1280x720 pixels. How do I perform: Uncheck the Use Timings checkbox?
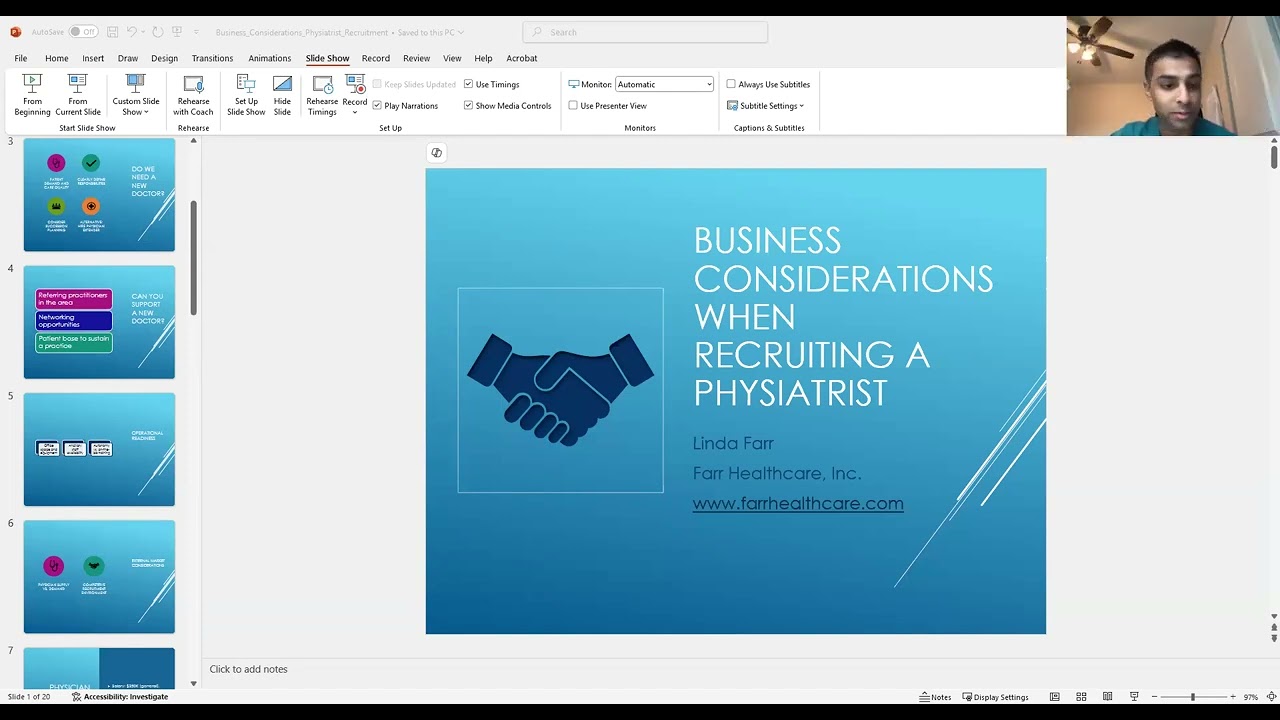[x=468, y=84]
